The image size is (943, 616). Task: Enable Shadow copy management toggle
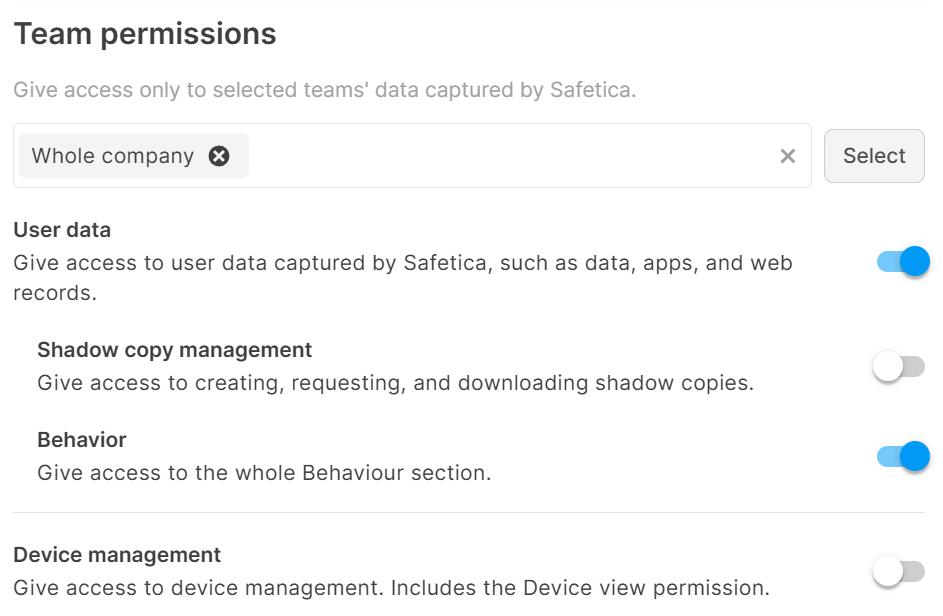pyautogui.click(x=900, y=367)
